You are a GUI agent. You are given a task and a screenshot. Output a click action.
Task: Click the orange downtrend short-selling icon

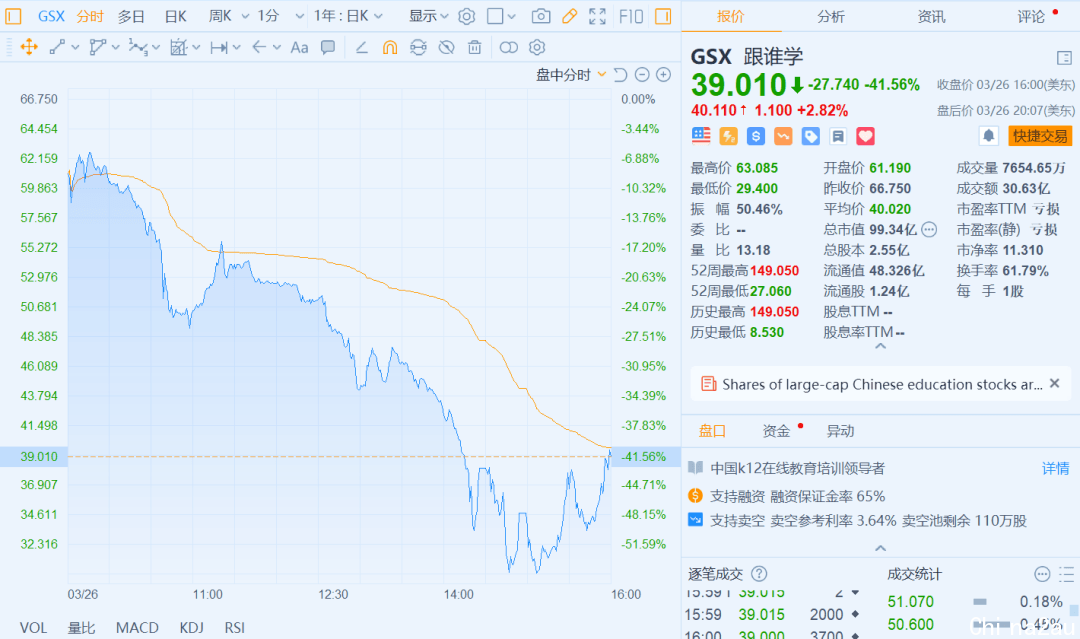783,136
